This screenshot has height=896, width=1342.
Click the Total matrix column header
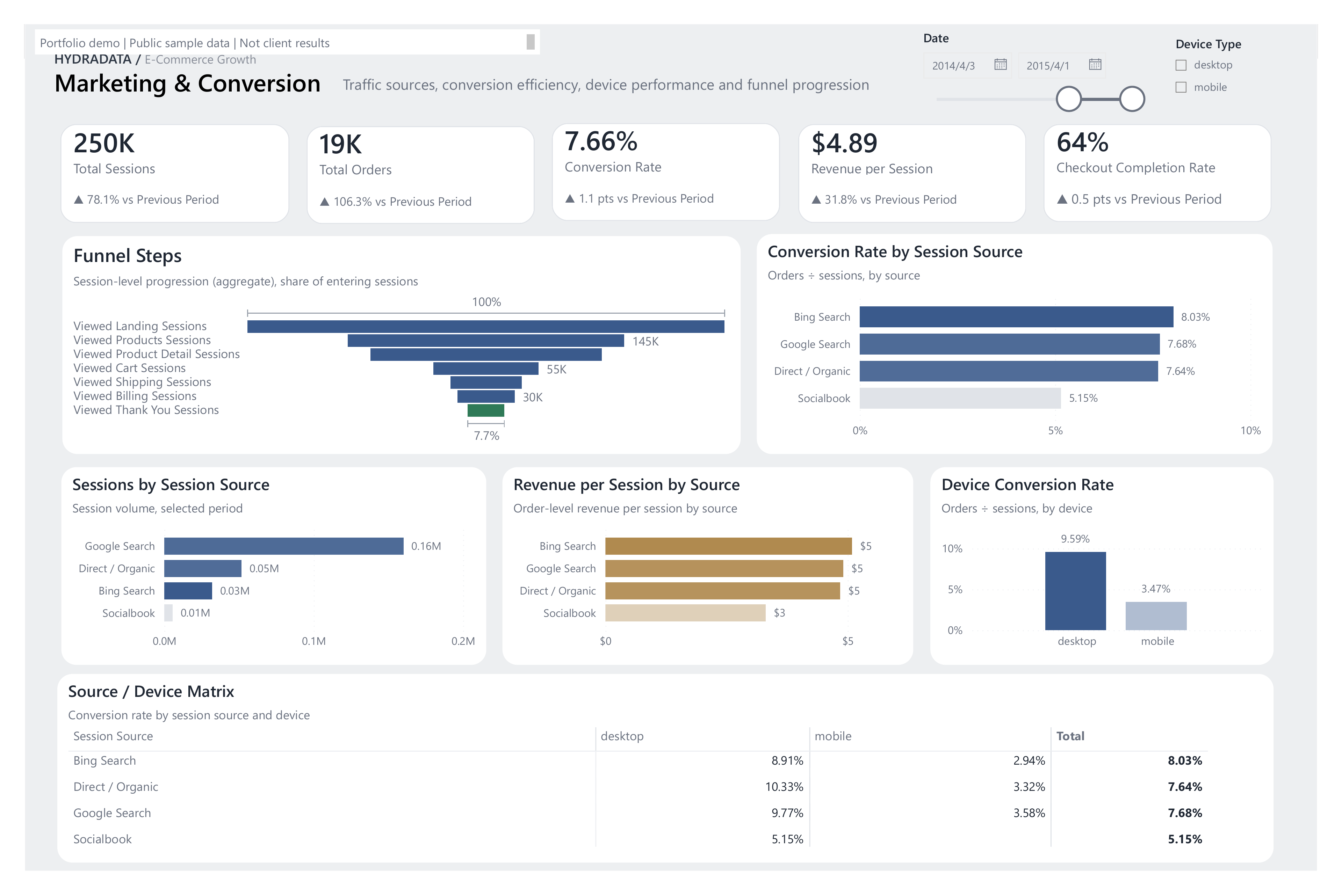1070,736
